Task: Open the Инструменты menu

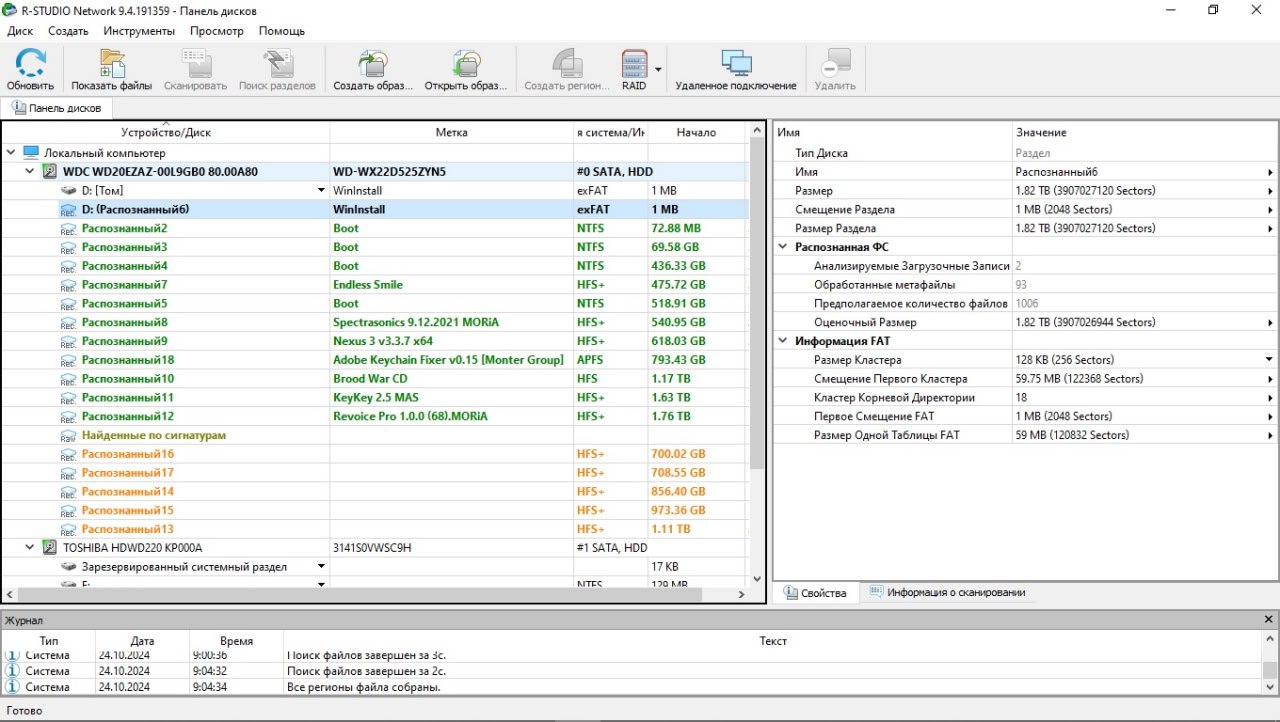Action: point(139,31)
